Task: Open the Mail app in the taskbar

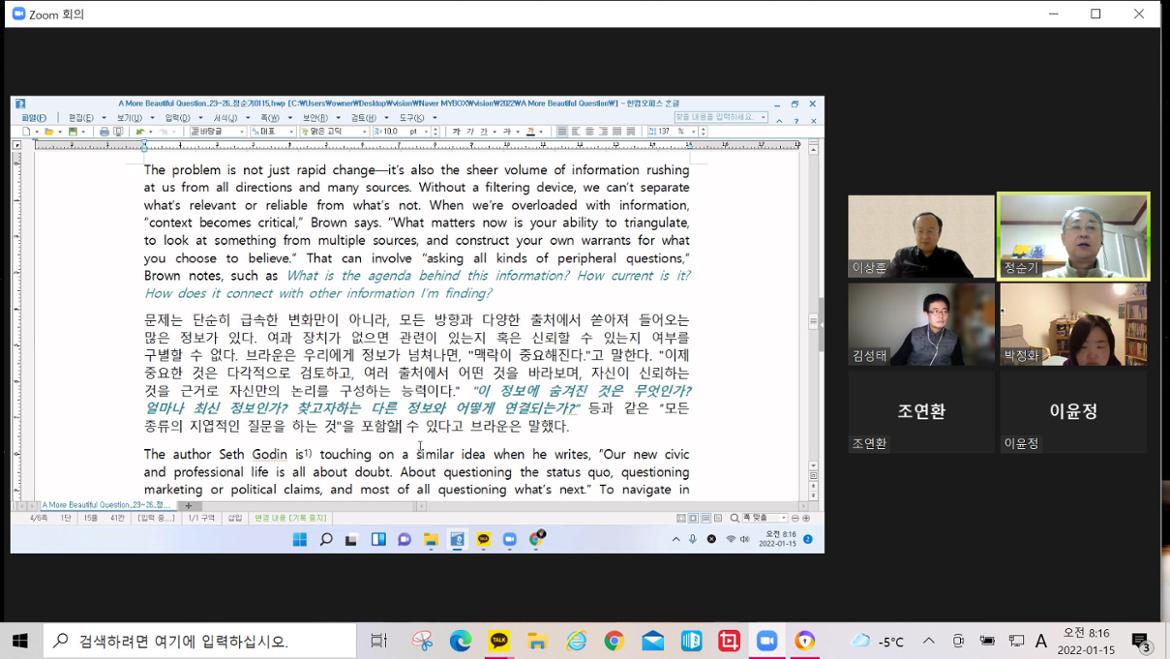Action: tap(653, 641)
